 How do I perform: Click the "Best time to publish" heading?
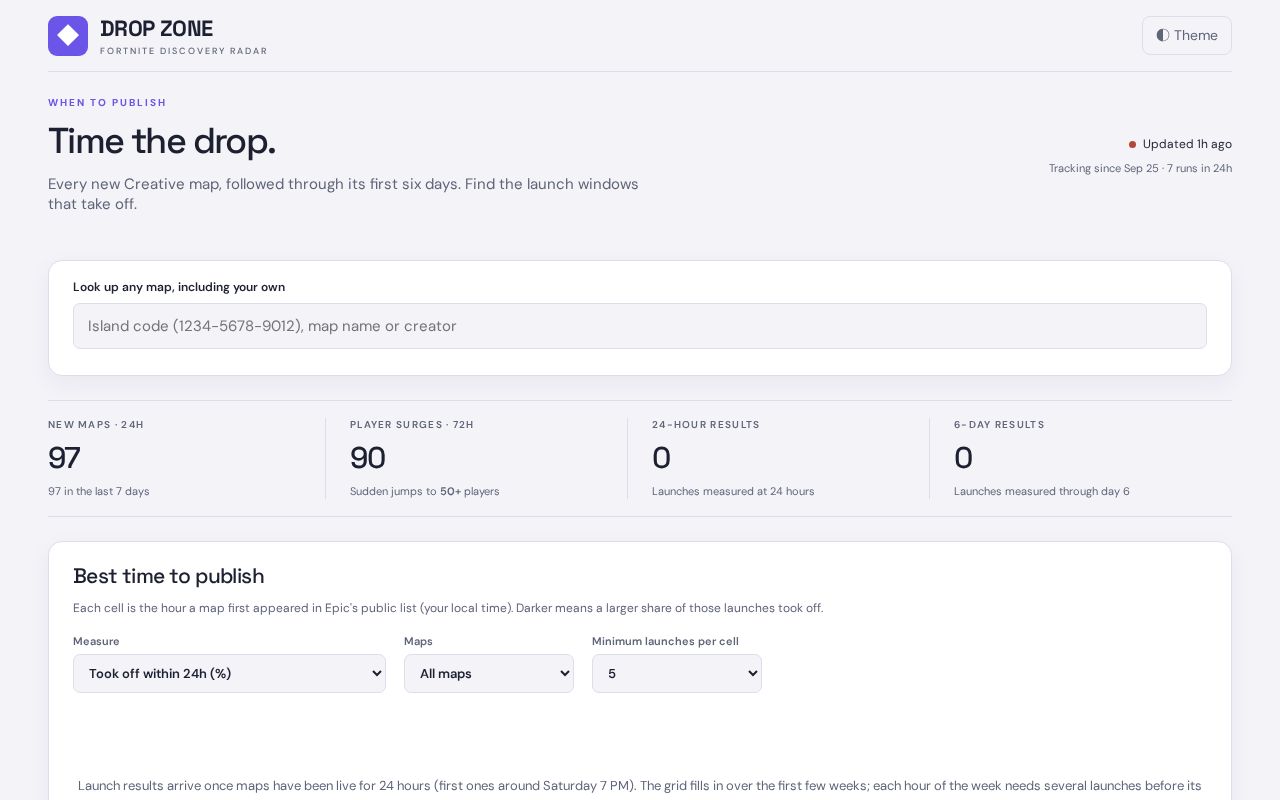pyautogui.click(x=168, y=576)
